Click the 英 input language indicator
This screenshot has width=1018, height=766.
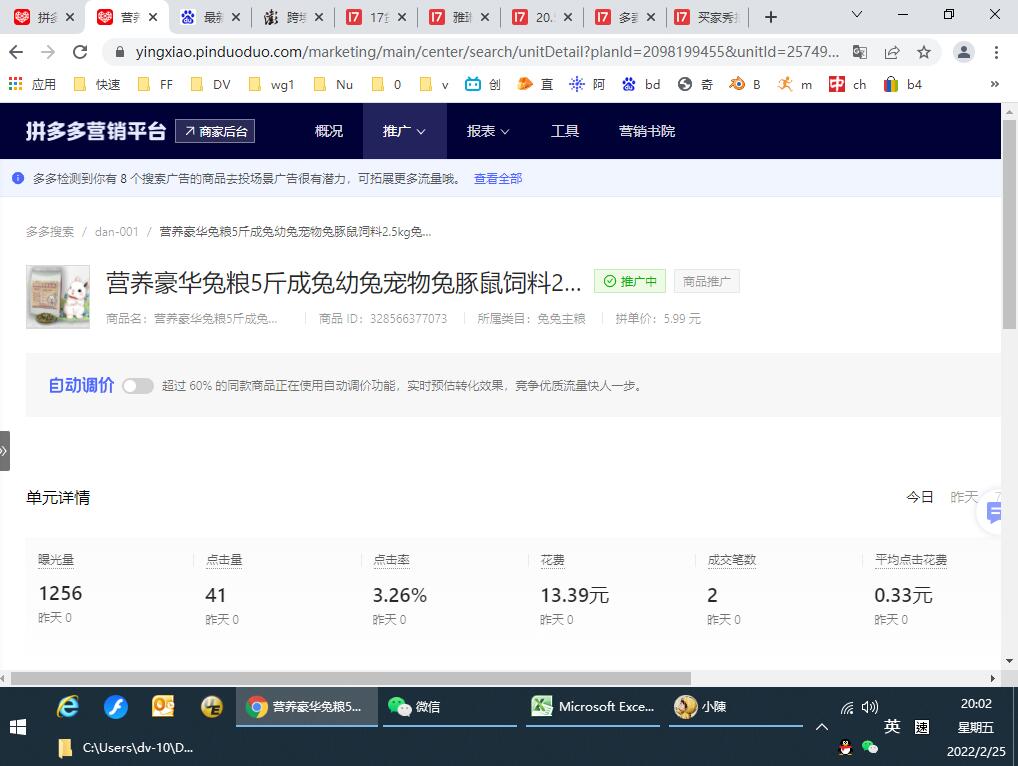(891, 726)
